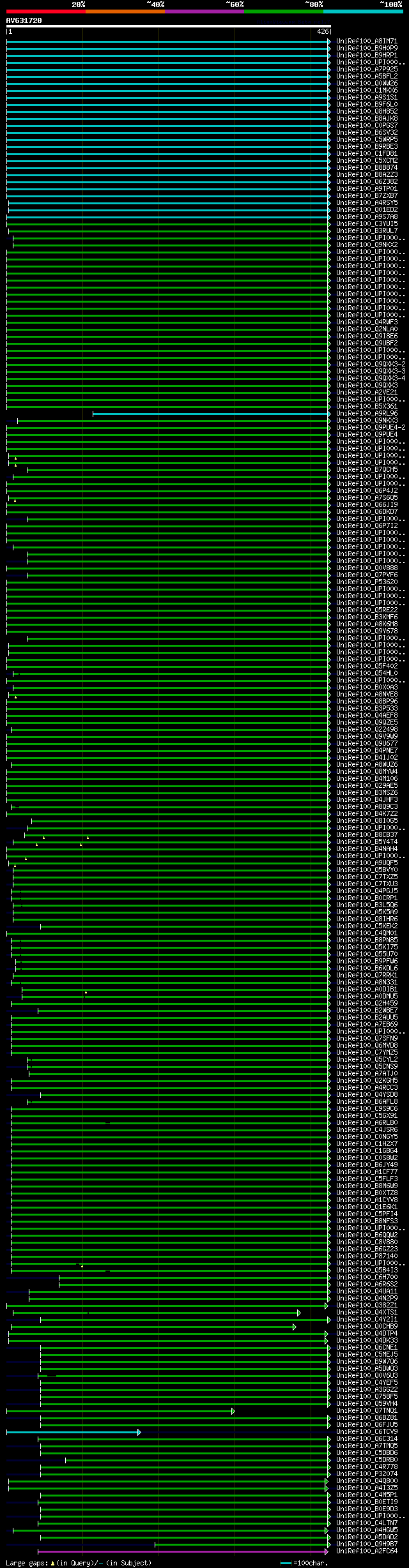Select hit UniRef100_P32074

coord(367,1474)
